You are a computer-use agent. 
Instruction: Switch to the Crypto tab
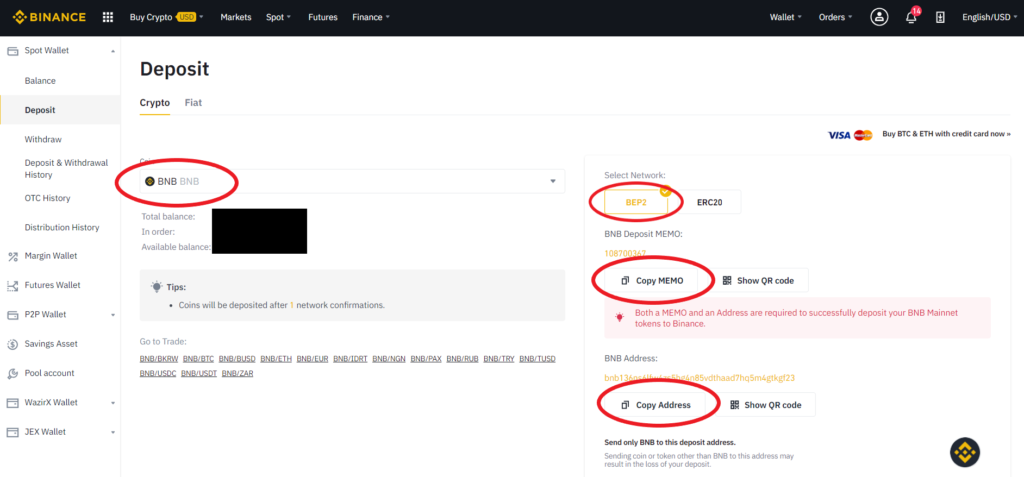click(155, 103)
